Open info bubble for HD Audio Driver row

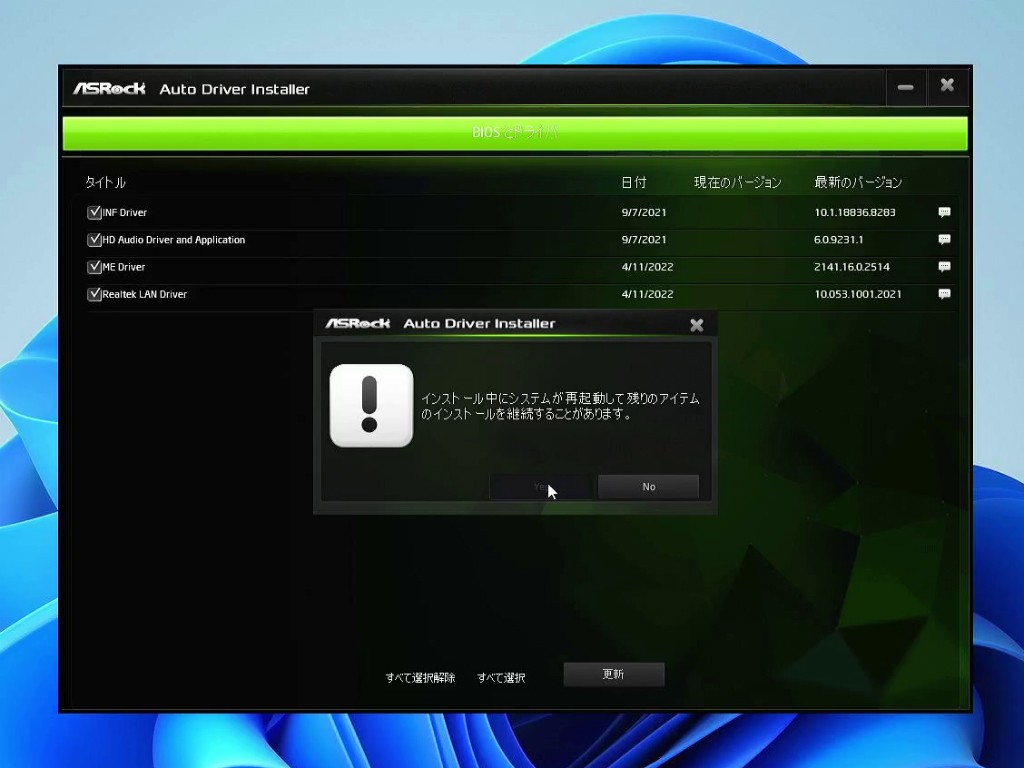point(944,240)
